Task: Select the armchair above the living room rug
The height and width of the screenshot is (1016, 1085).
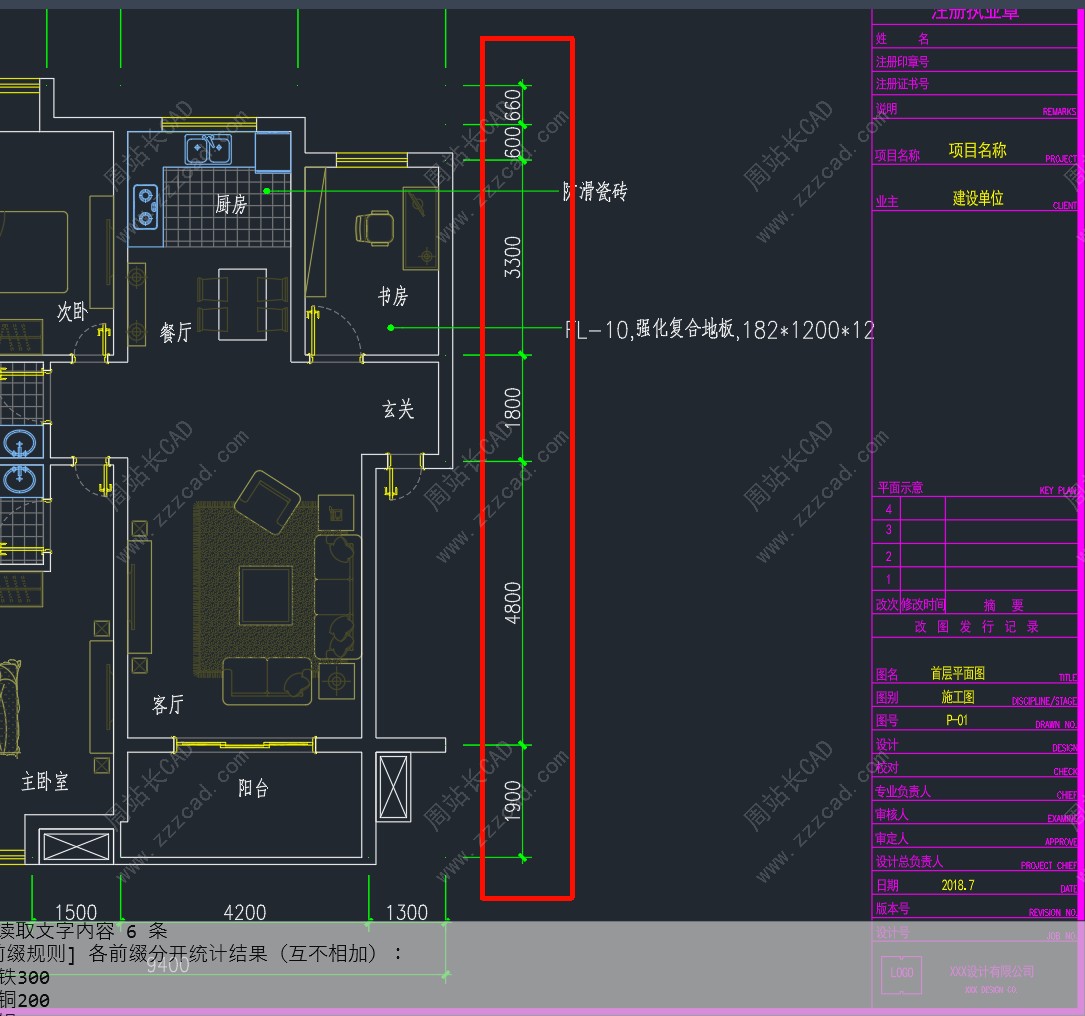Action: coord(267,498)
